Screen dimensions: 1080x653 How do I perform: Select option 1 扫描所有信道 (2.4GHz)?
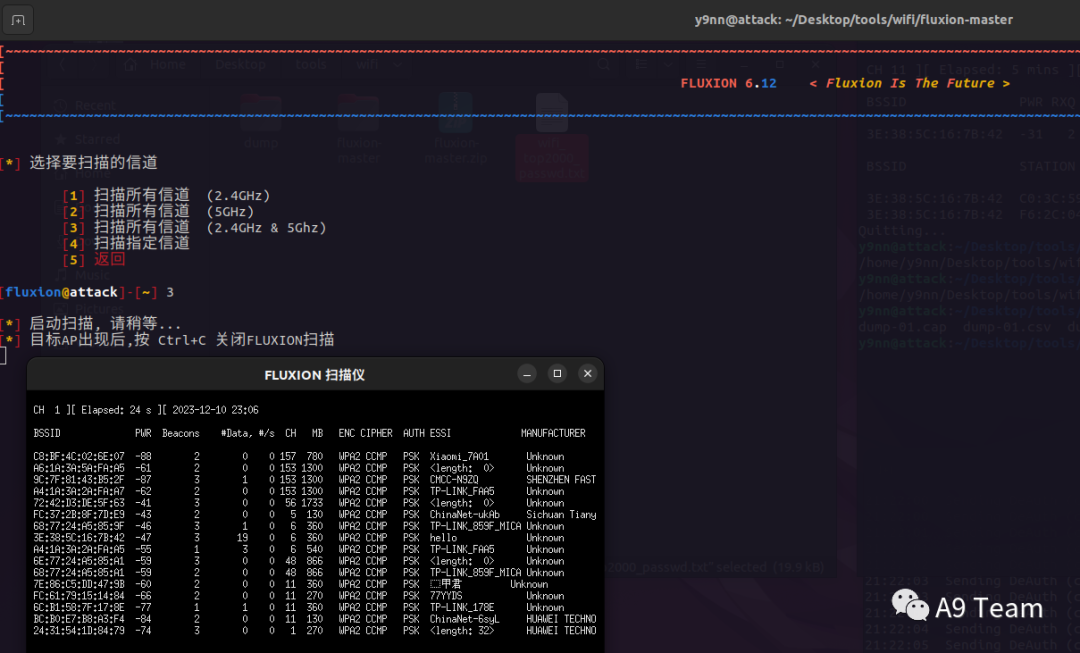[x=167, y=196]
